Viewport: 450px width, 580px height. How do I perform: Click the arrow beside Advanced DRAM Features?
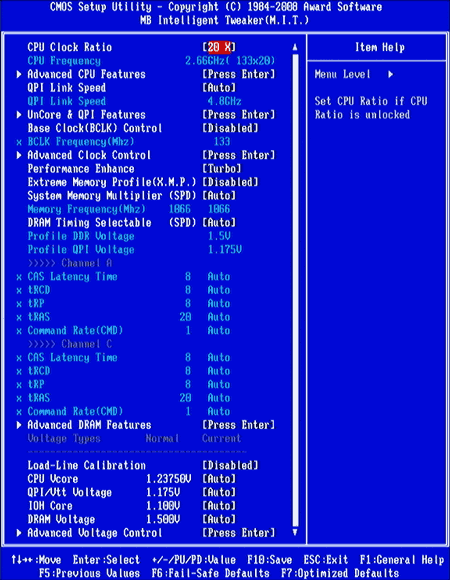coord(19,425)
